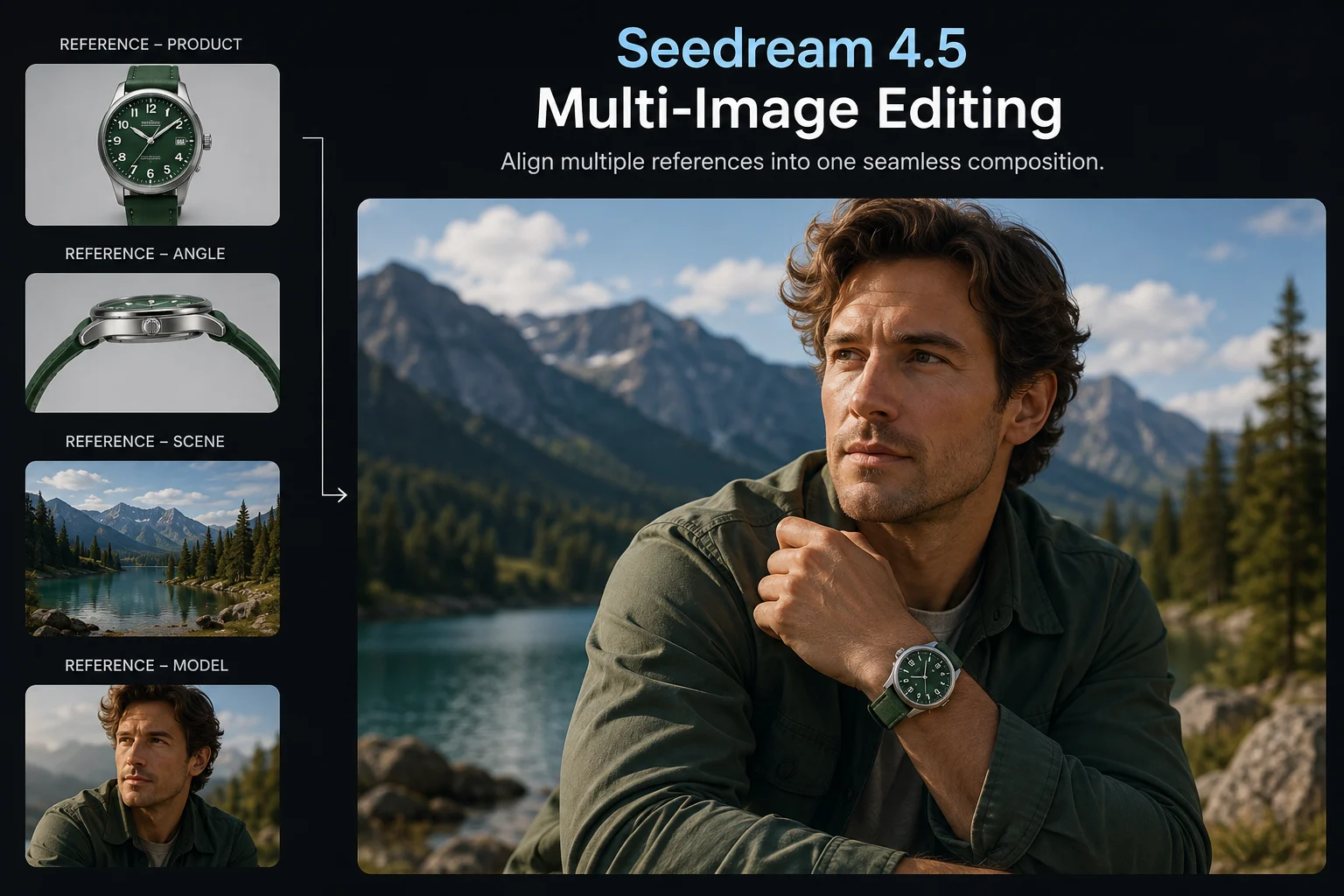The image size is (1344, 896).
Task: Click the "Align multiple references" subtitle line
Action: (802, 162)
